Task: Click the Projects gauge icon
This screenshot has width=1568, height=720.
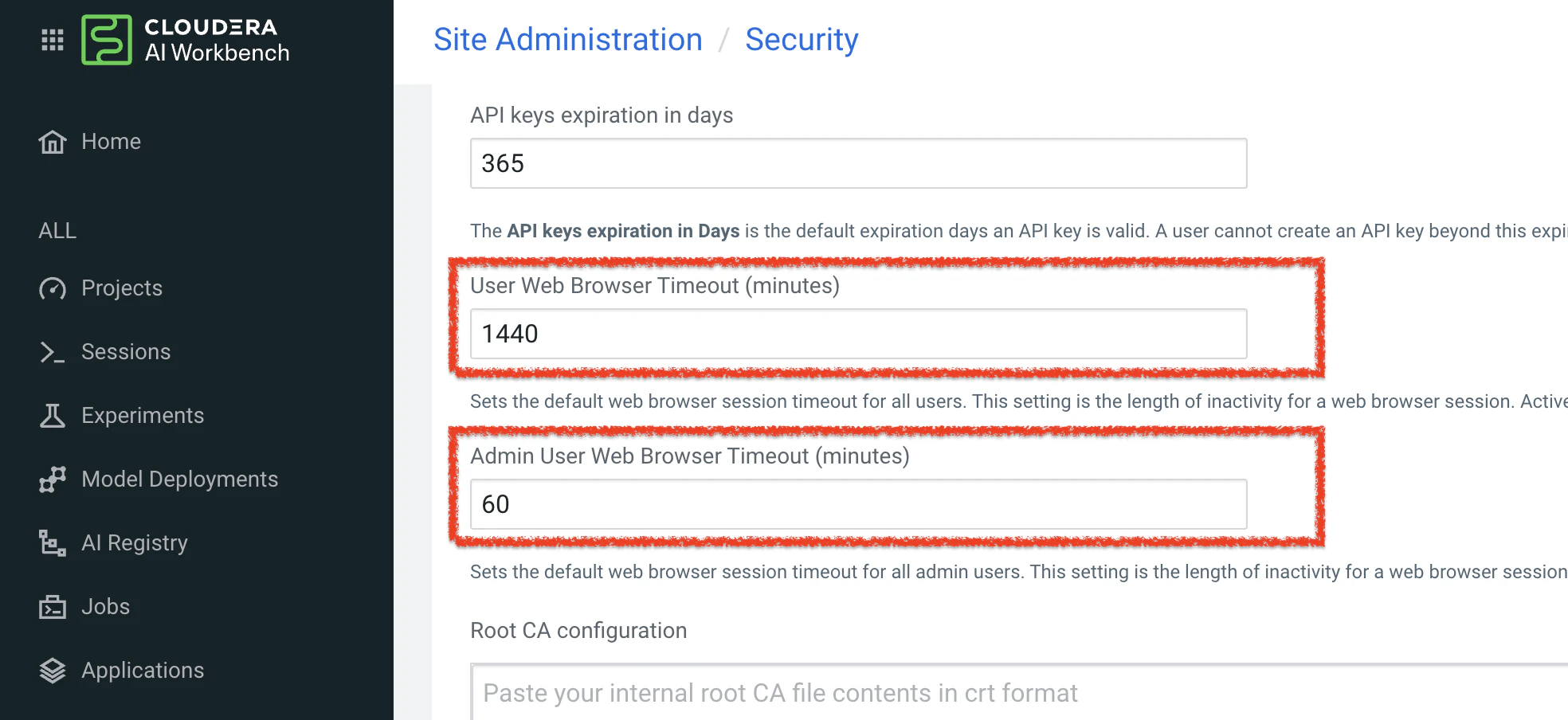Action: 53,288
